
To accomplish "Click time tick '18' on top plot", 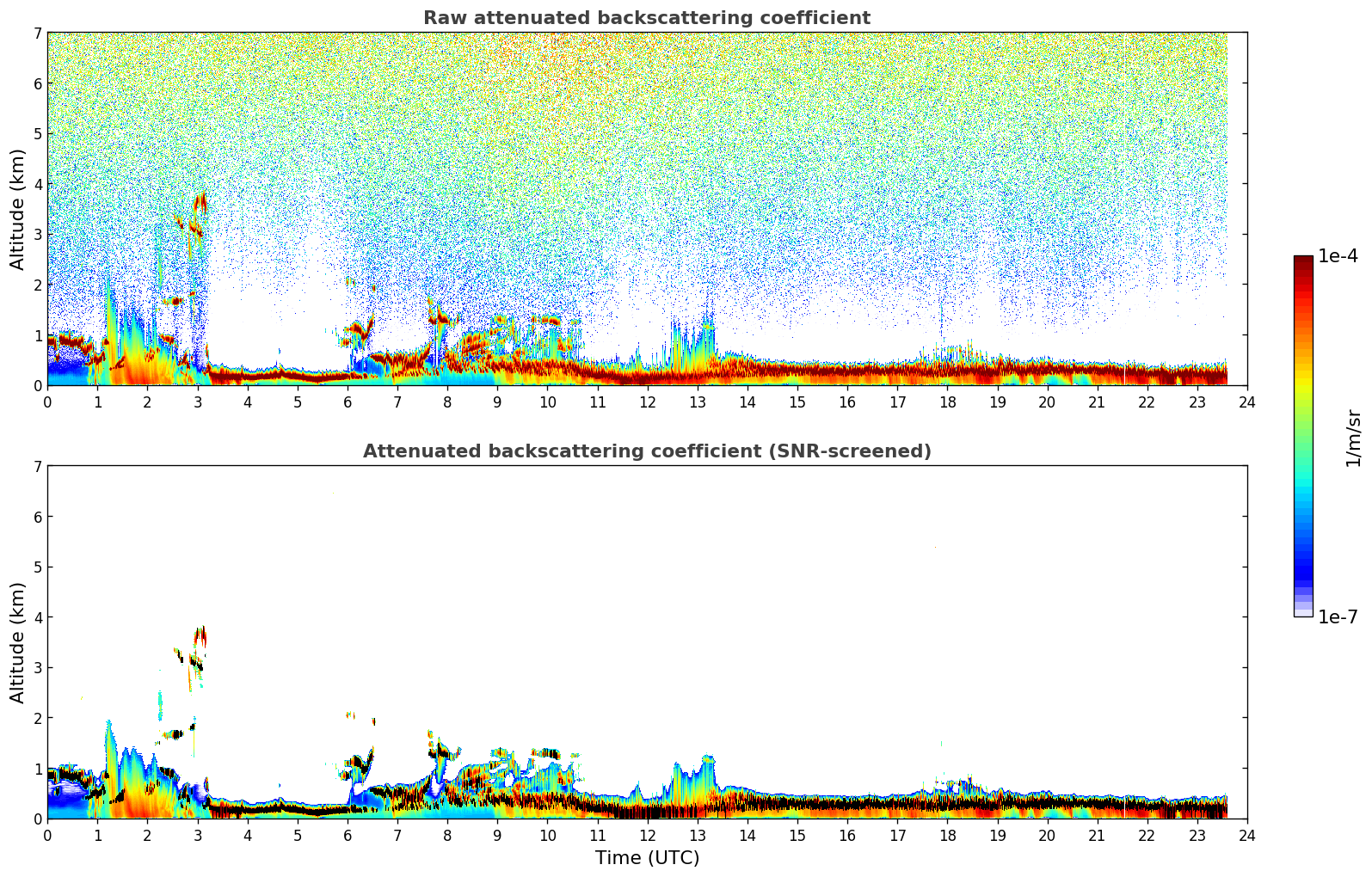I will click(x=947, y=402).
